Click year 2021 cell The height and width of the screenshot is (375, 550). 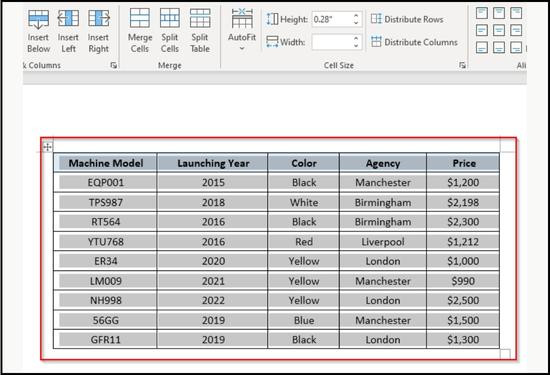[x=213, y=281]
